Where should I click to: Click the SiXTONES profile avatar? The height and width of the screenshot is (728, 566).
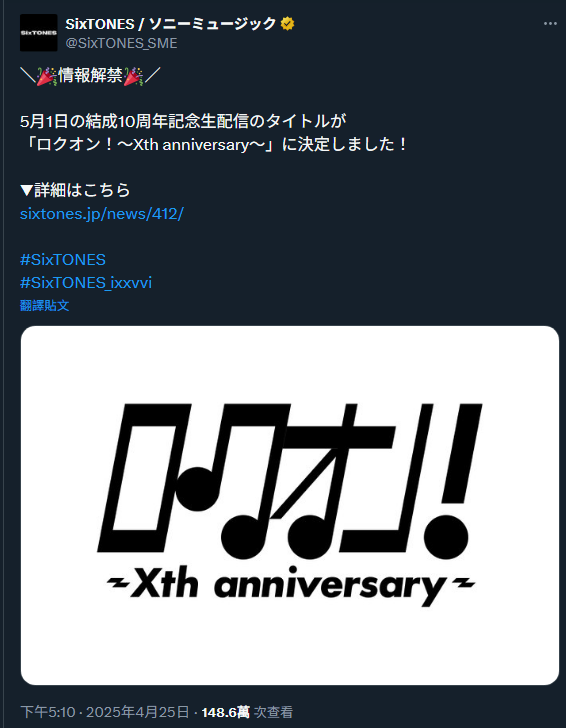click(39, 32)
